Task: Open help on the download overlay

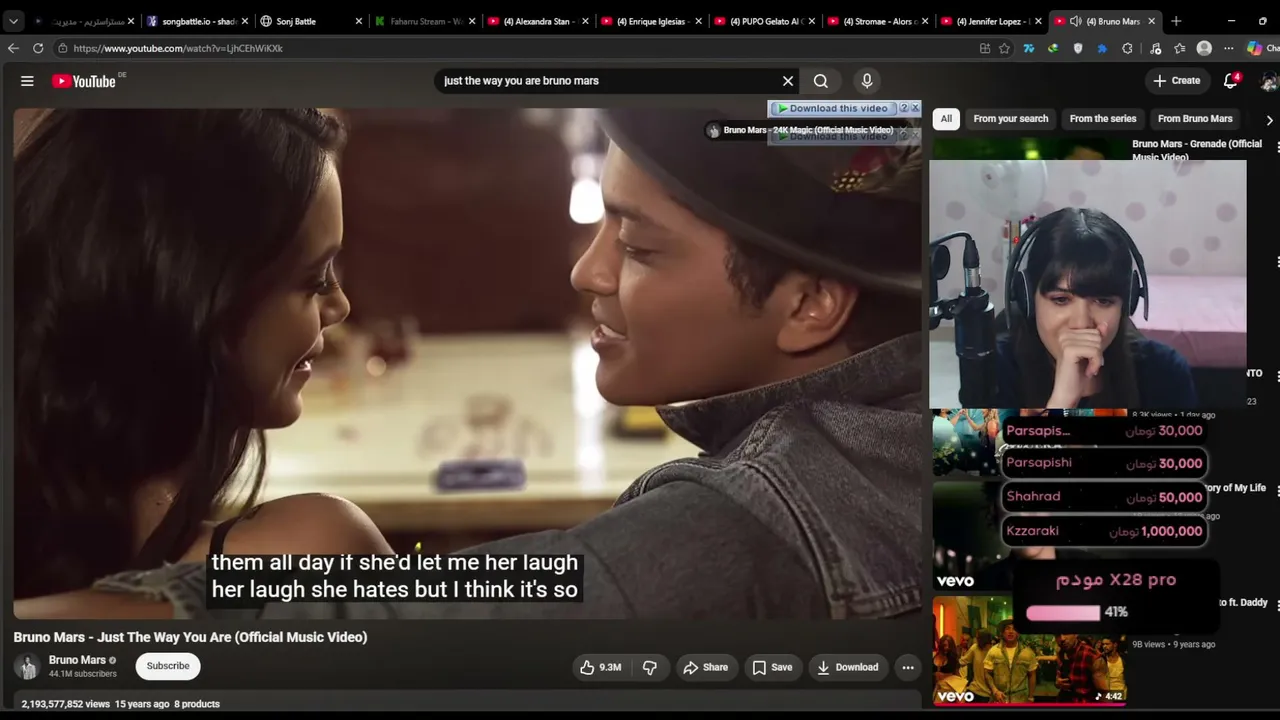Action: coord(904,108)
